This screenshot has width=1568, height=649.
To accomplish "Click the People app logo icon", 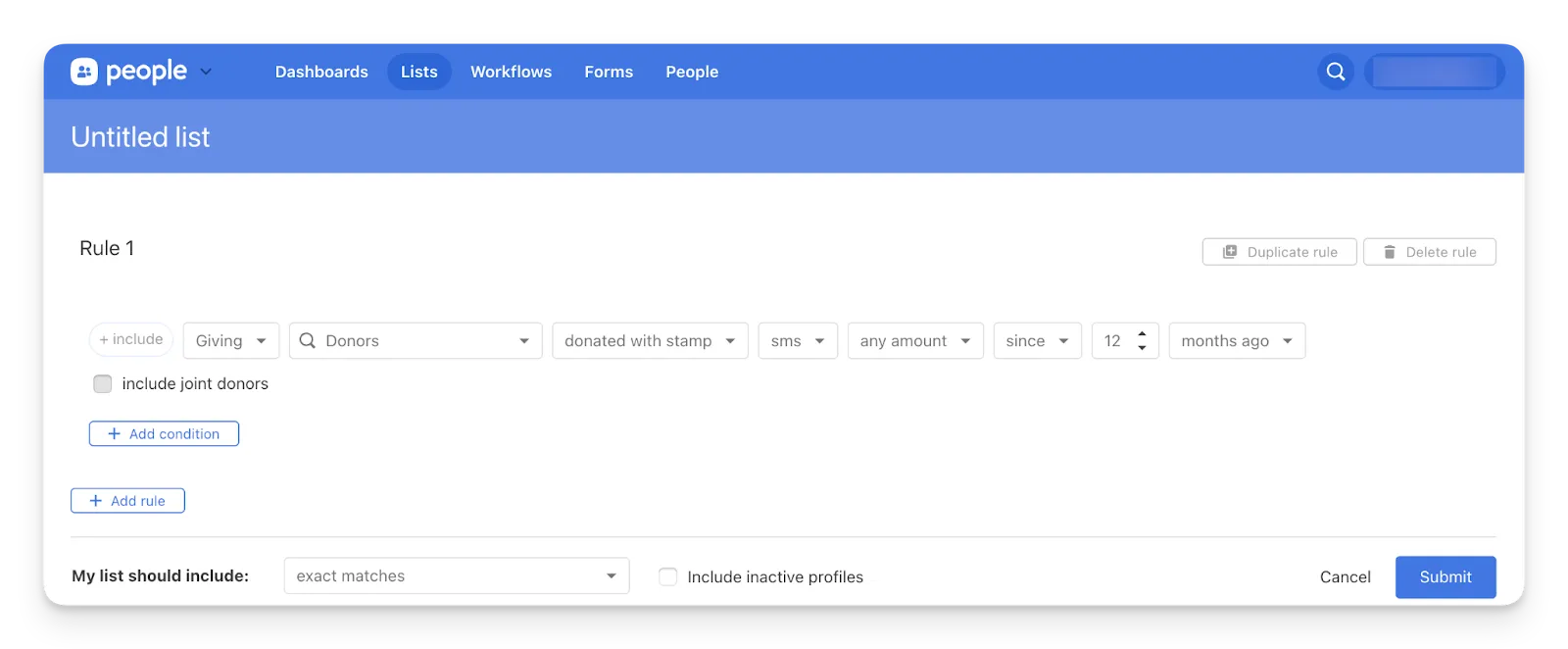I will pos(84,72).
